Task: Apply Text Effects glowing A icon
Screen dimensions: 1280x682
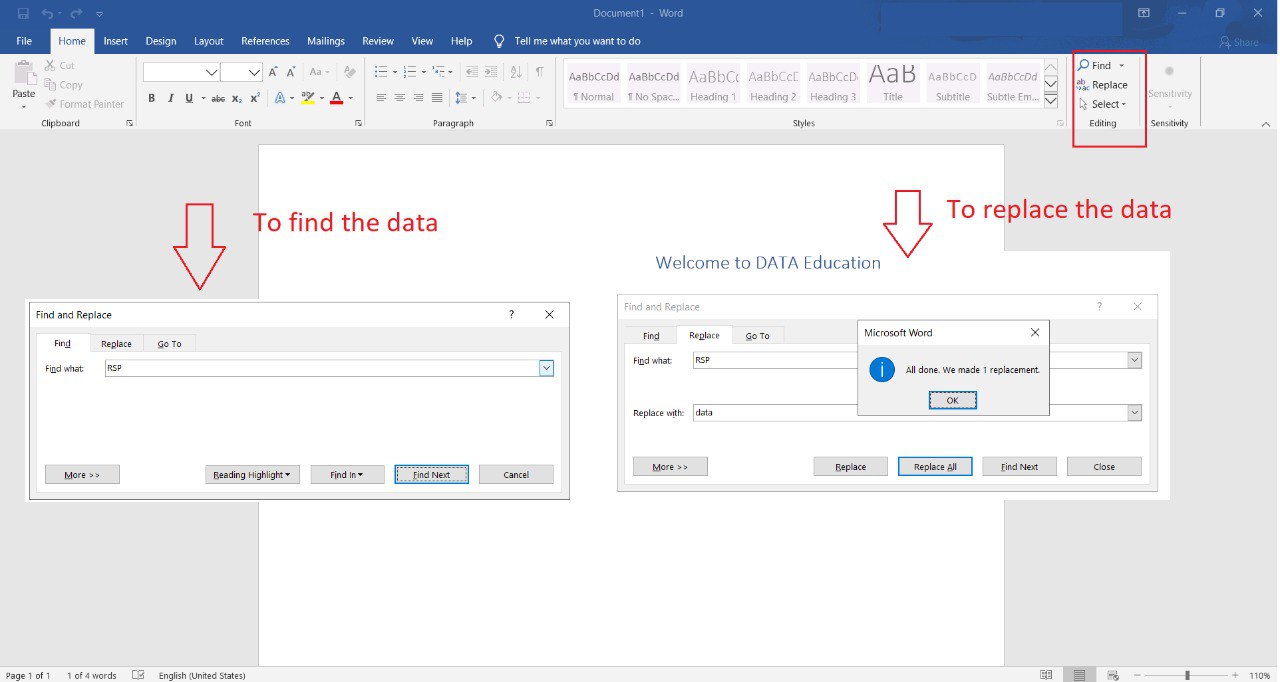Action: (x=279, y=98)
